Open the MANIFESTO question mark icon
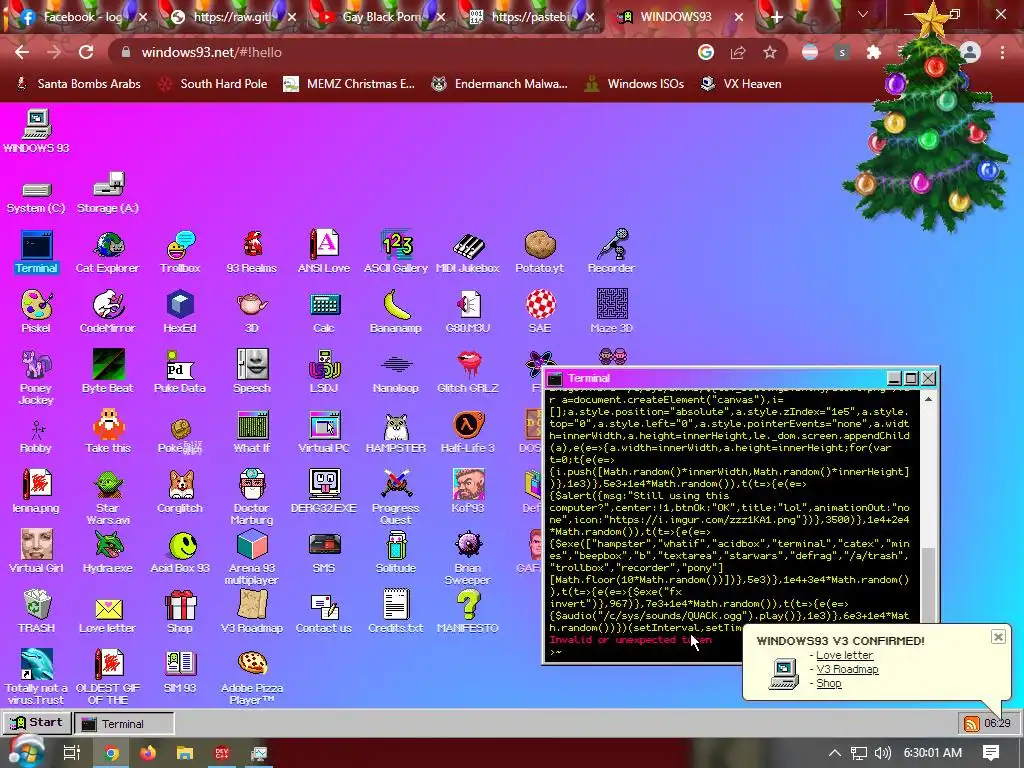1024x768 pixels. coord(468,612)
